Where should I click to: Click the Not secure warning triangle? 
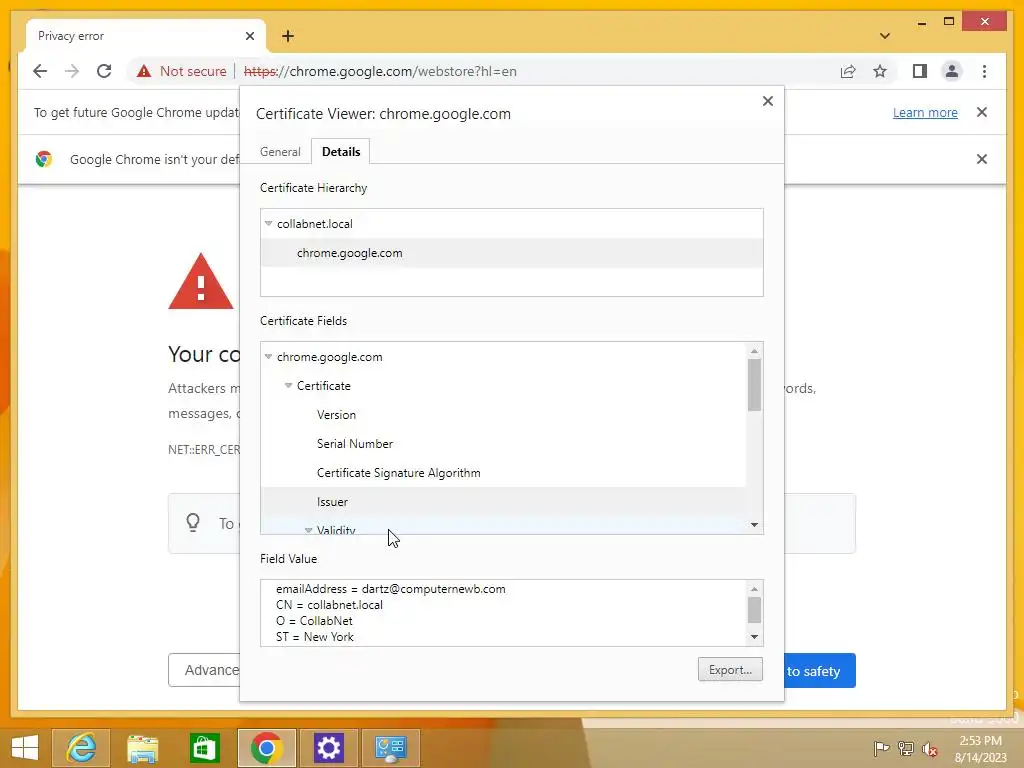(144, 71)
